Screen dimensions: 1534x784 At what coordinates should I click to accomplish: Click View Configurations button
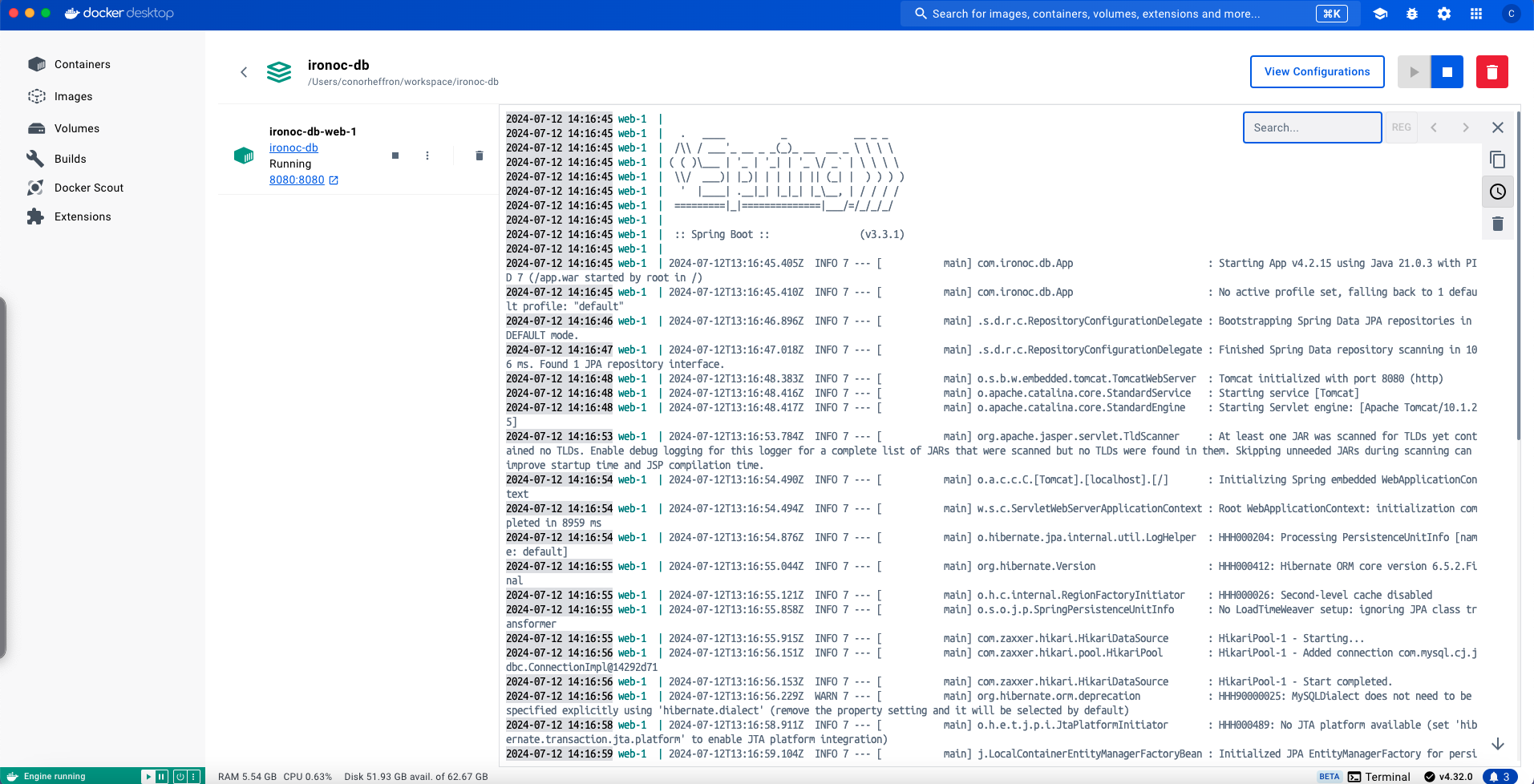1317,71
